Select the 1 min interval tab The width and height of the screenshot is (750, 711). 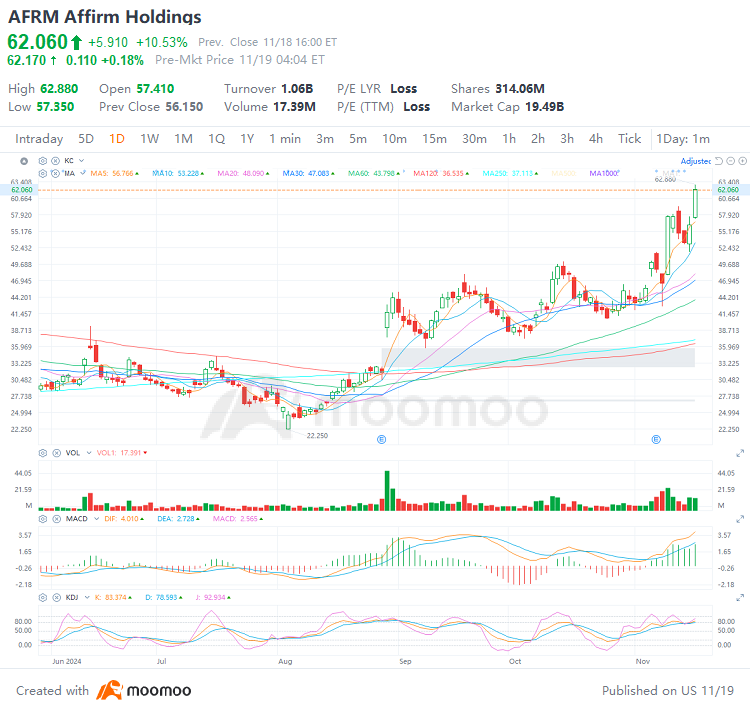pos(285,139)
